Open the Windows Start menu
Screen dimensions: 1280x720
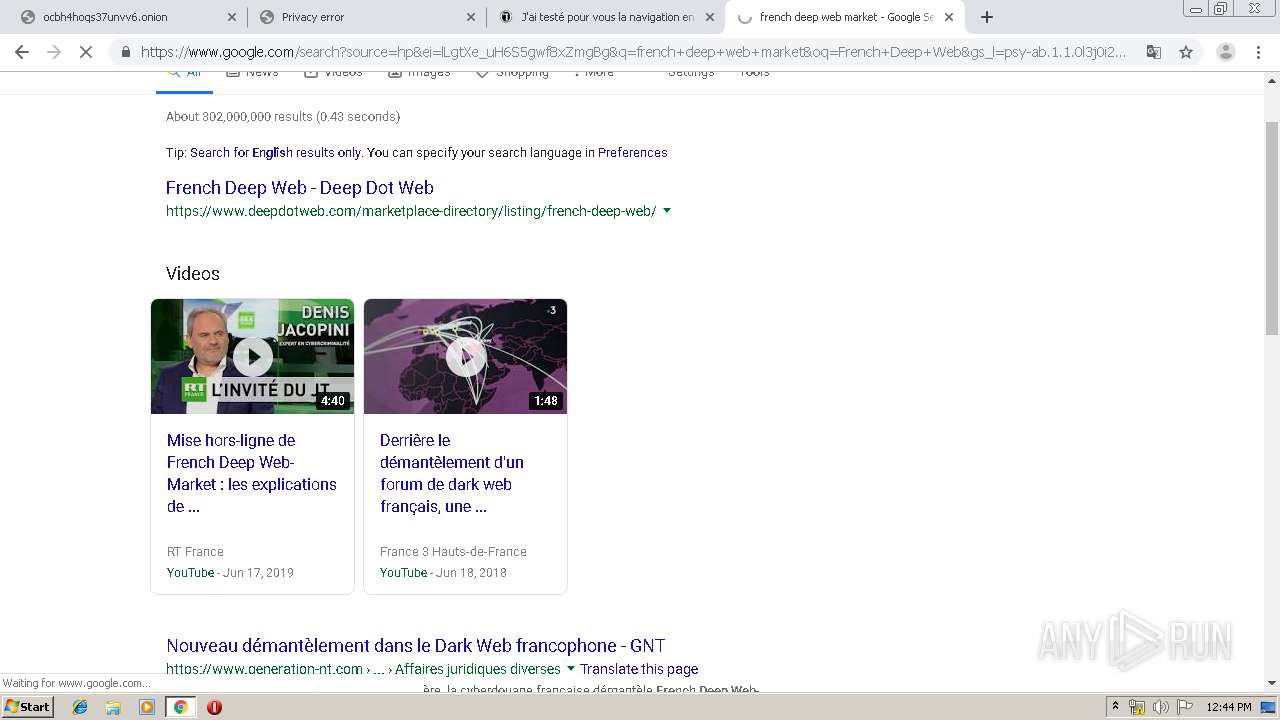pos(28,707)
